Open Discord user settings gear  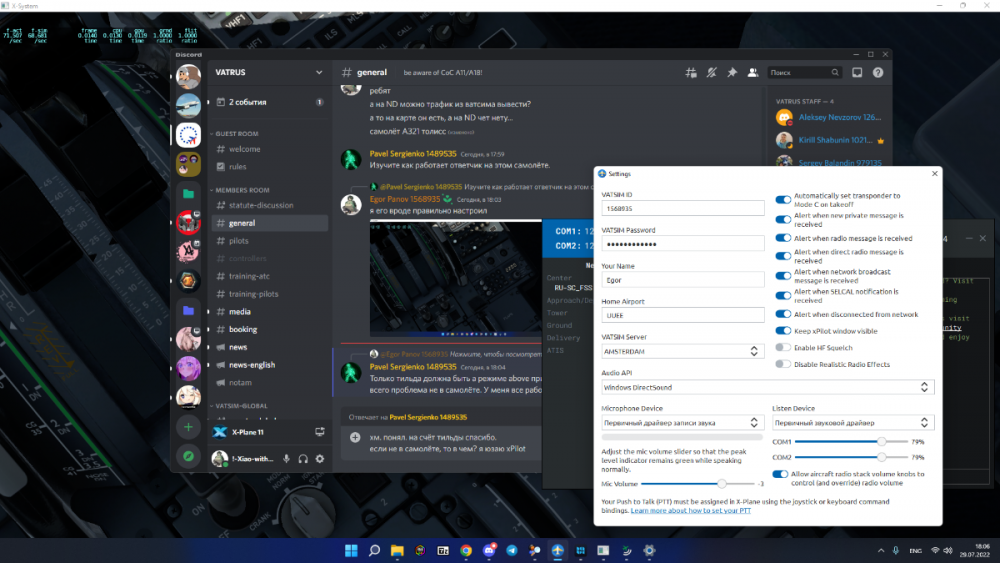(x=320, y=459)
